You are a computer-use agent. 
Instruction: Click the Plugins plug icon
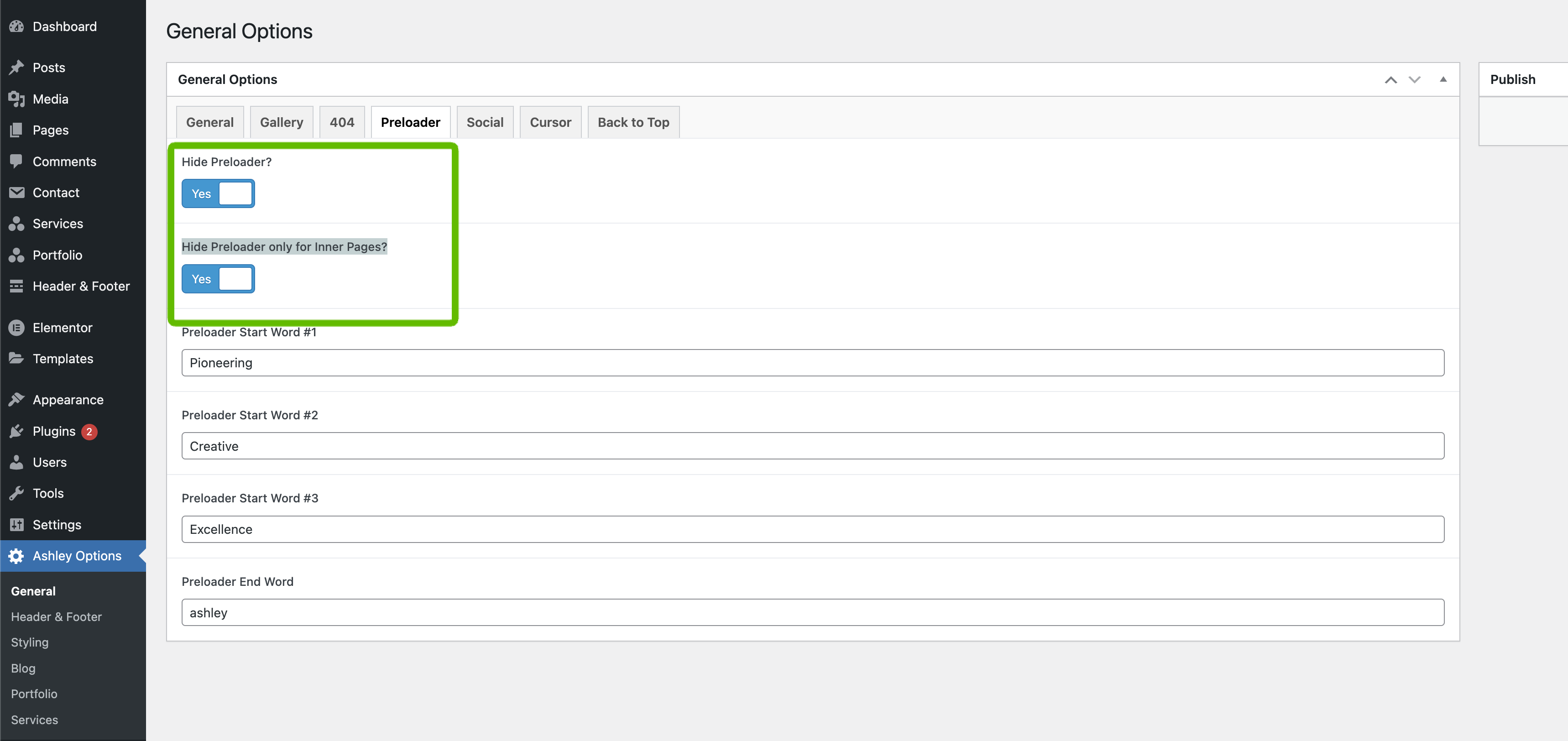[16, 431]
